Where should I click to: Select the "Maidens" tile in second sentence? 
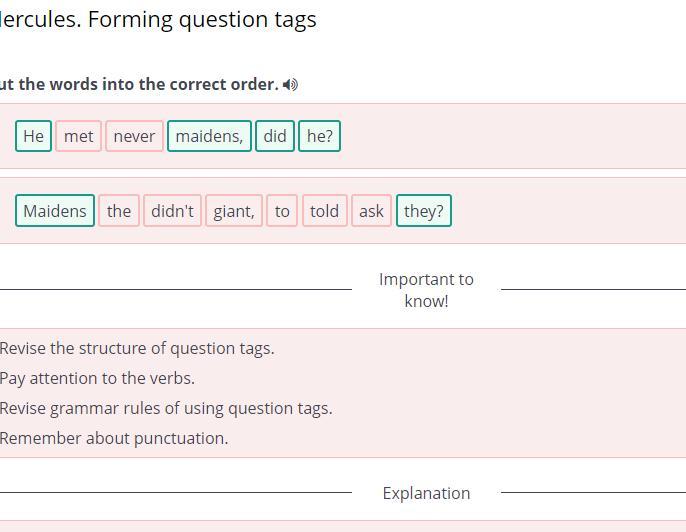[55, 211]
